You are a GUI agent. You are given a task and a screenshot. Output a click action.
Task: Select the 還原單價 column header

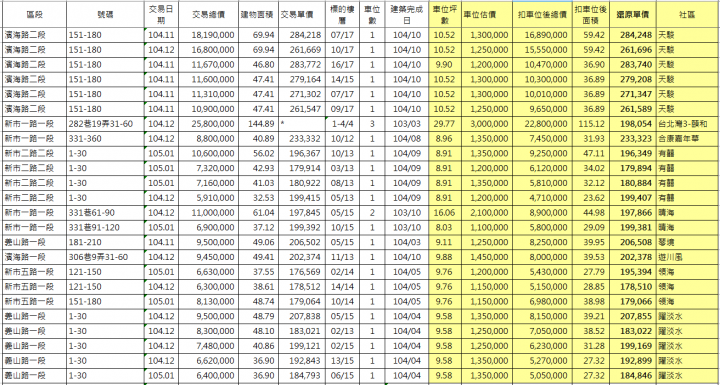[x=633, y=15]
